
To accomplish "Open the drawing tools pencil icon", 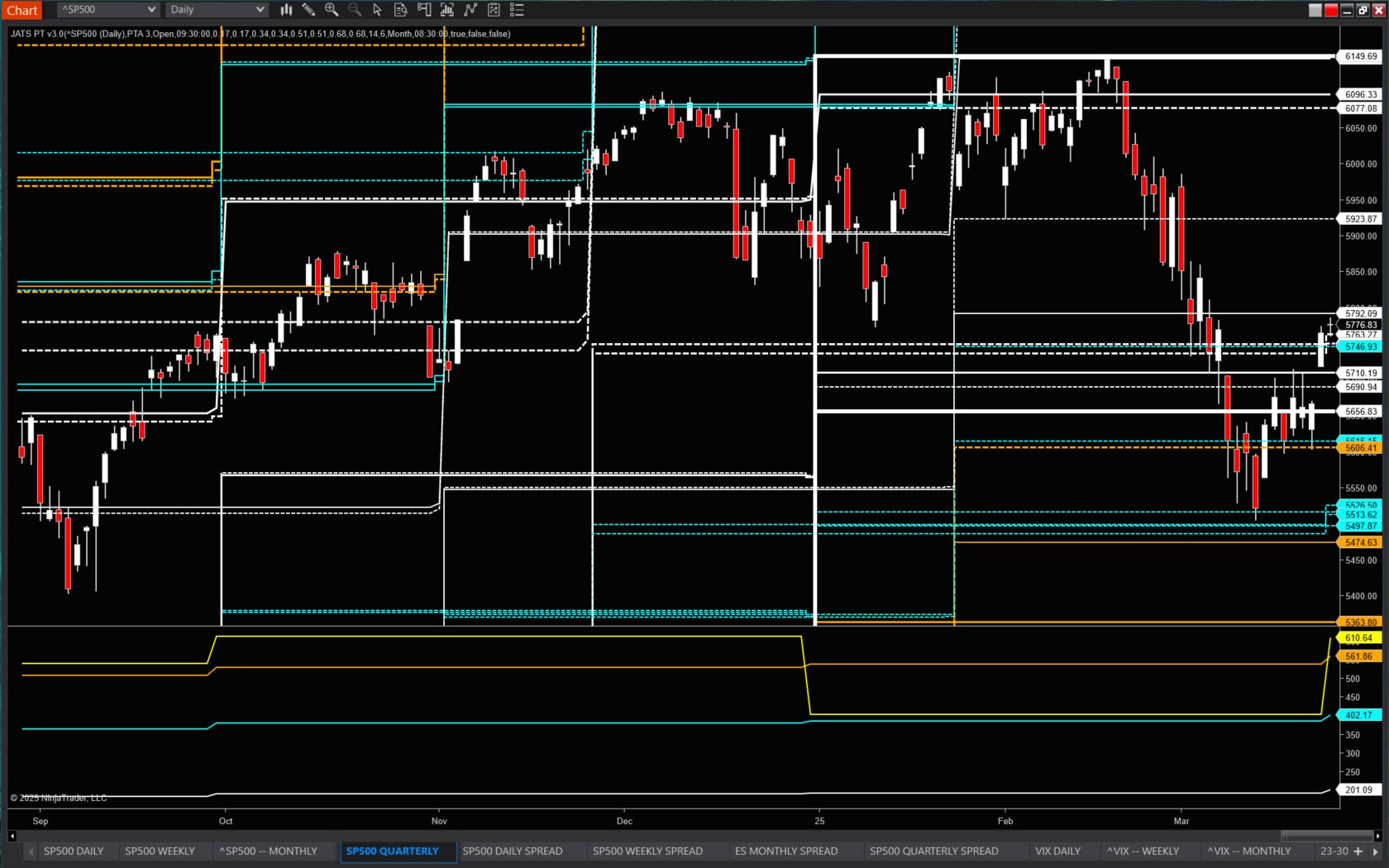I will [x=308, y=9].
